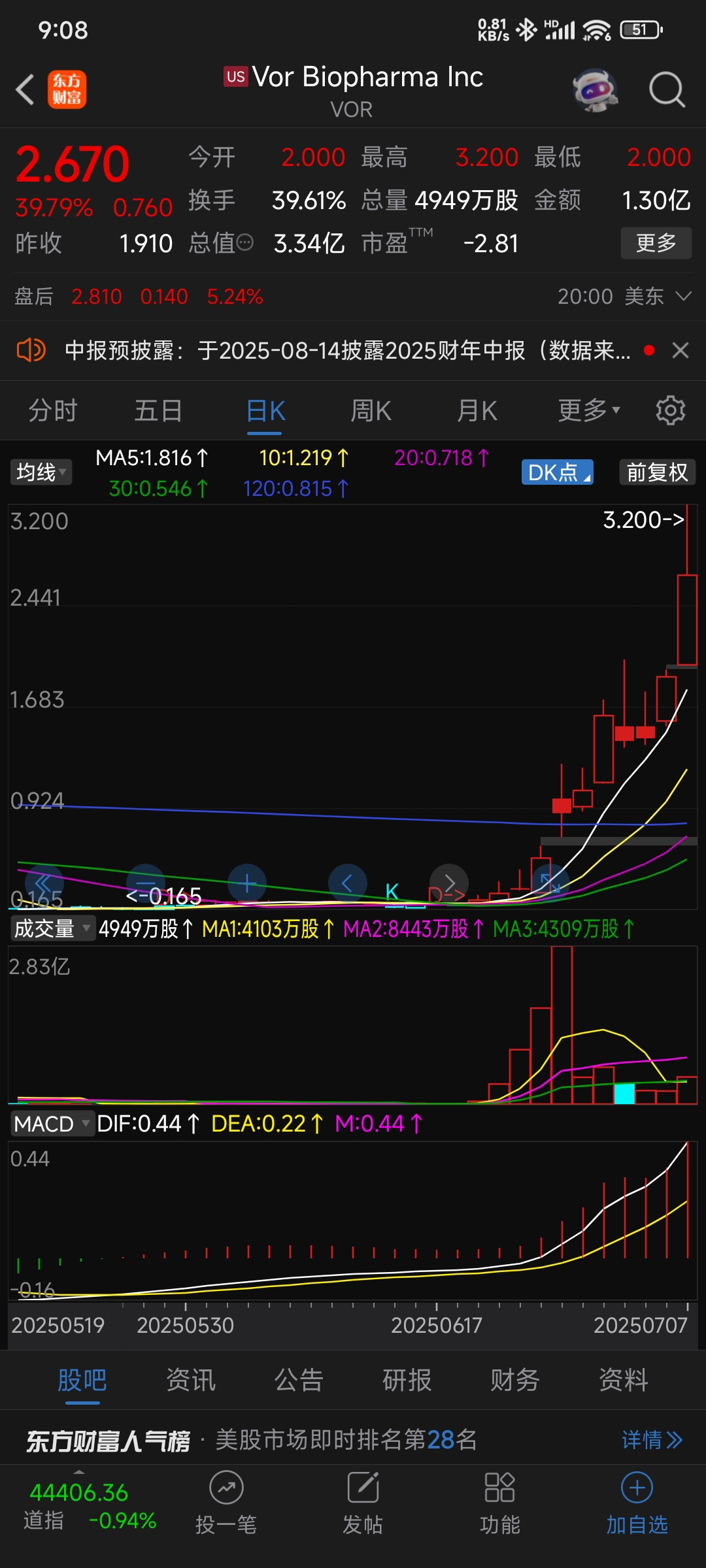This screenshot has height=1568, width=706.
Task: Open the robot assistant avatar
Action: tap(595, 90)
